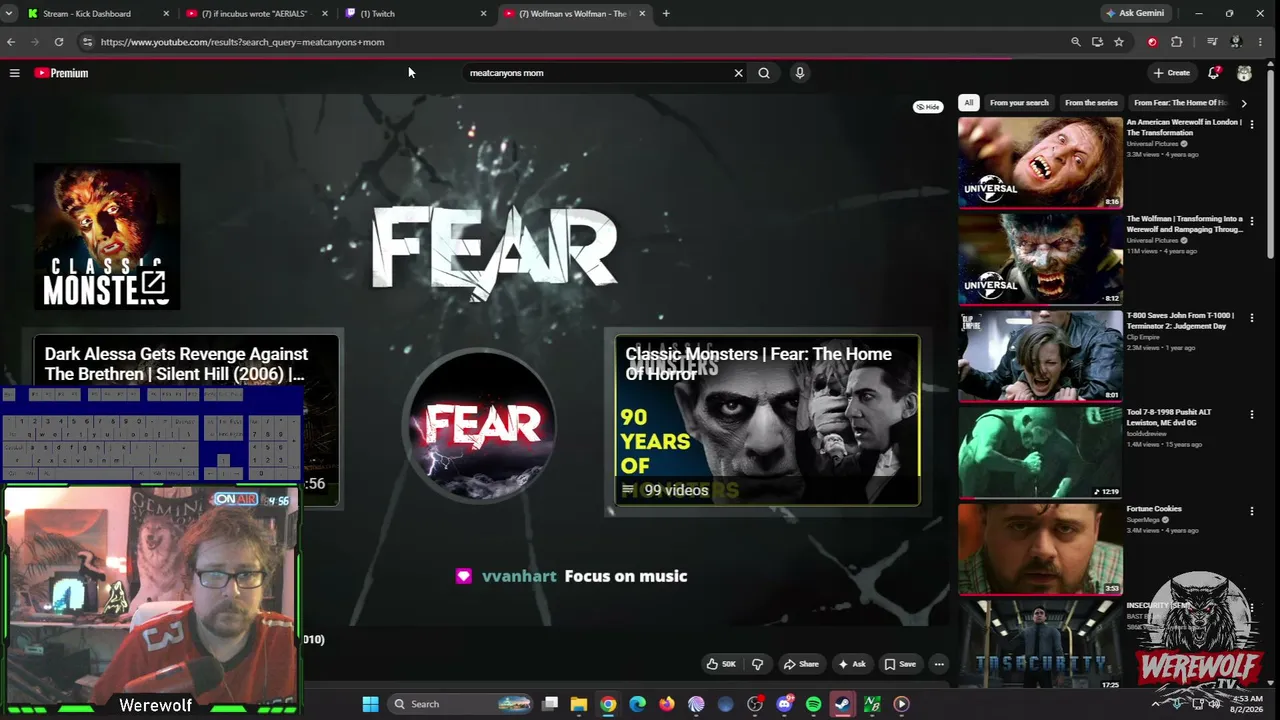Open the Classic Monsters playlist card, 99 videos
1280x720 pixels.
767,420
